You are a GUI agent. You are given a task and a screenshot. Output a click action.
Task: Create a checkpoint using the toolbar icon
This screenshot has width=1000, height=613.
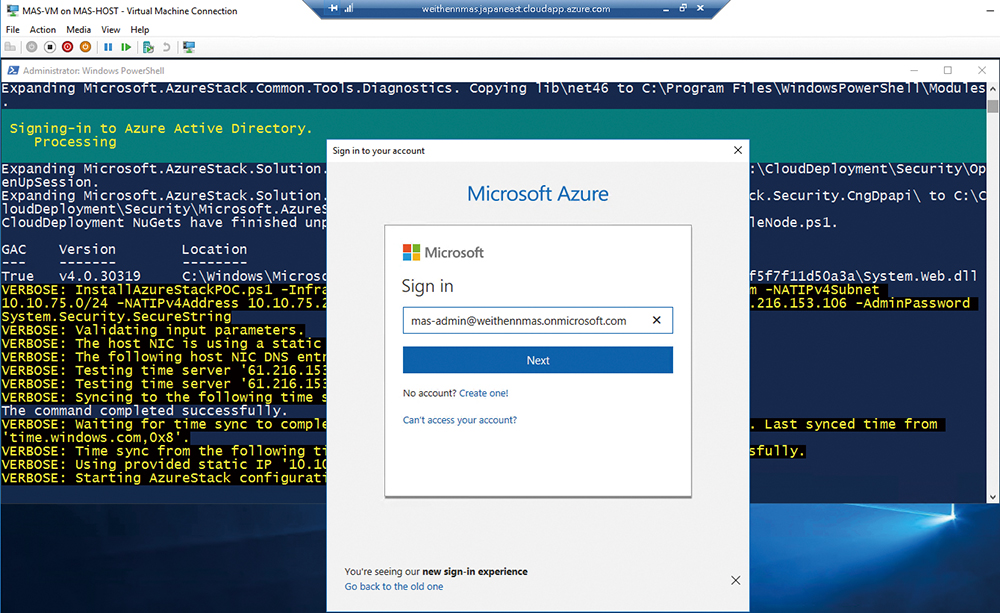click(x=149, y=47)
